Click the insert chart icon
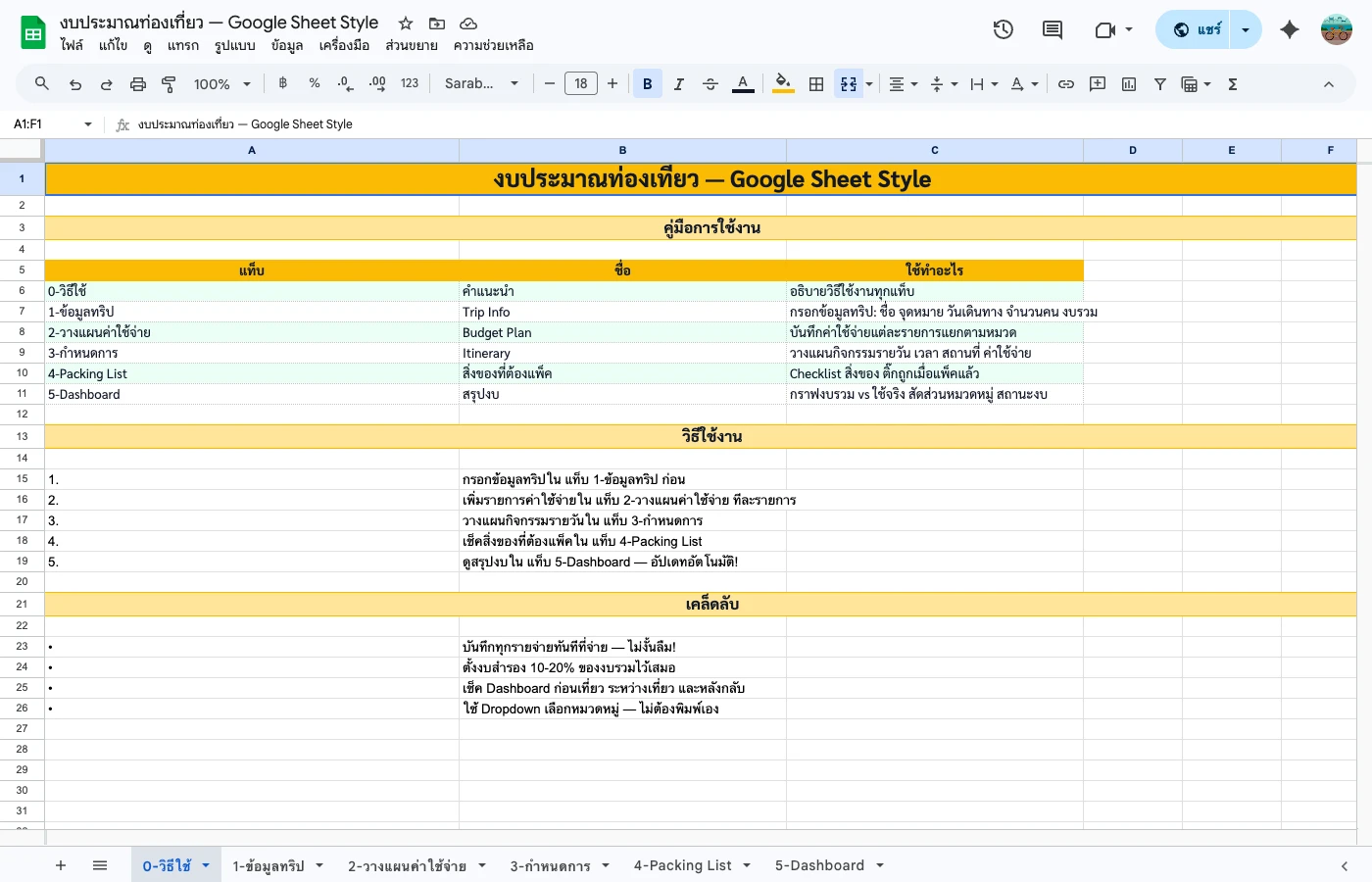1372x882 pixels. click(1129, 84)
